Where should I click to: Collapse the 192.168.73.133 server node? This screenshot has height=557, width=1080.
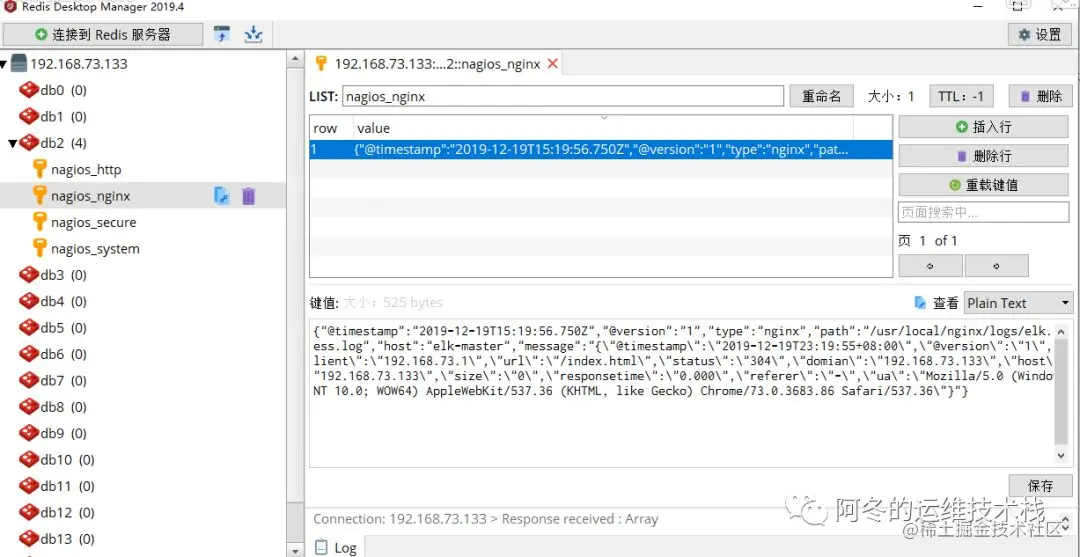click(4, 64)
